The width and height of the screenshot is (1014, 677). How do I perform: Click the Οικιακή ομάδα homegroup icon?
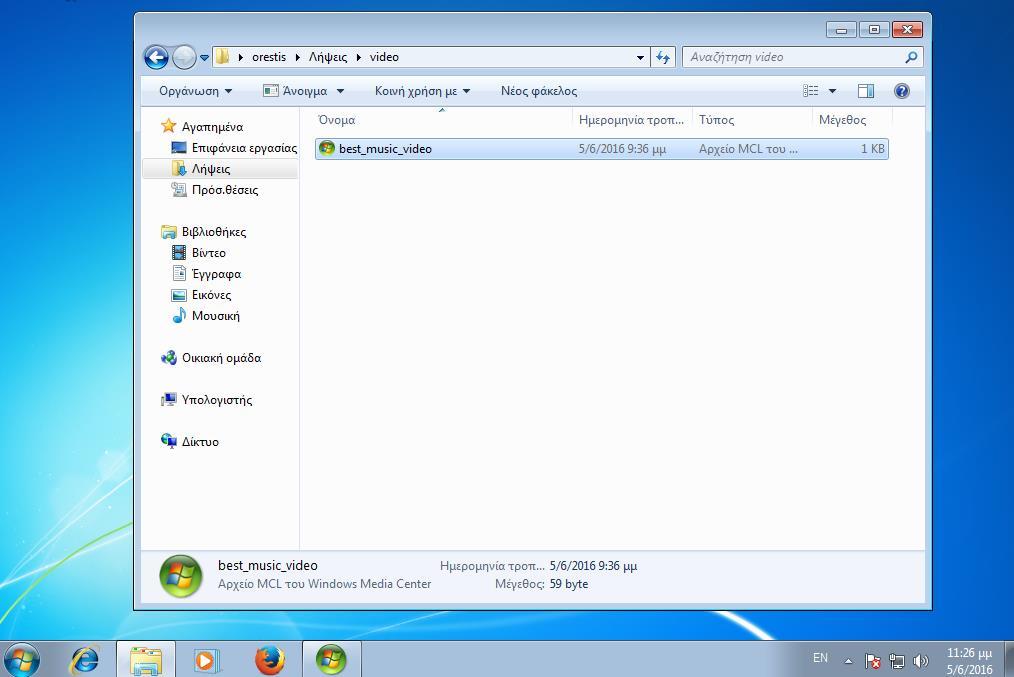[169, 358]
